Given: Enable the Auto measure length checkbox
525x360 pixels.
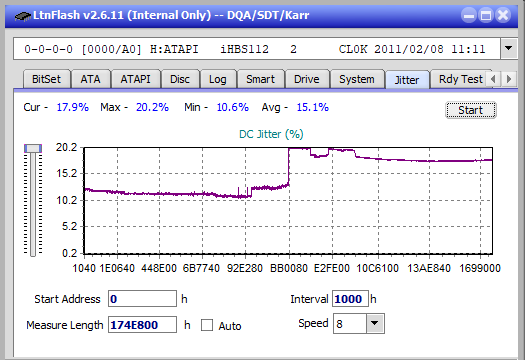Looking at the screenshot, I should tap(207, 325).
